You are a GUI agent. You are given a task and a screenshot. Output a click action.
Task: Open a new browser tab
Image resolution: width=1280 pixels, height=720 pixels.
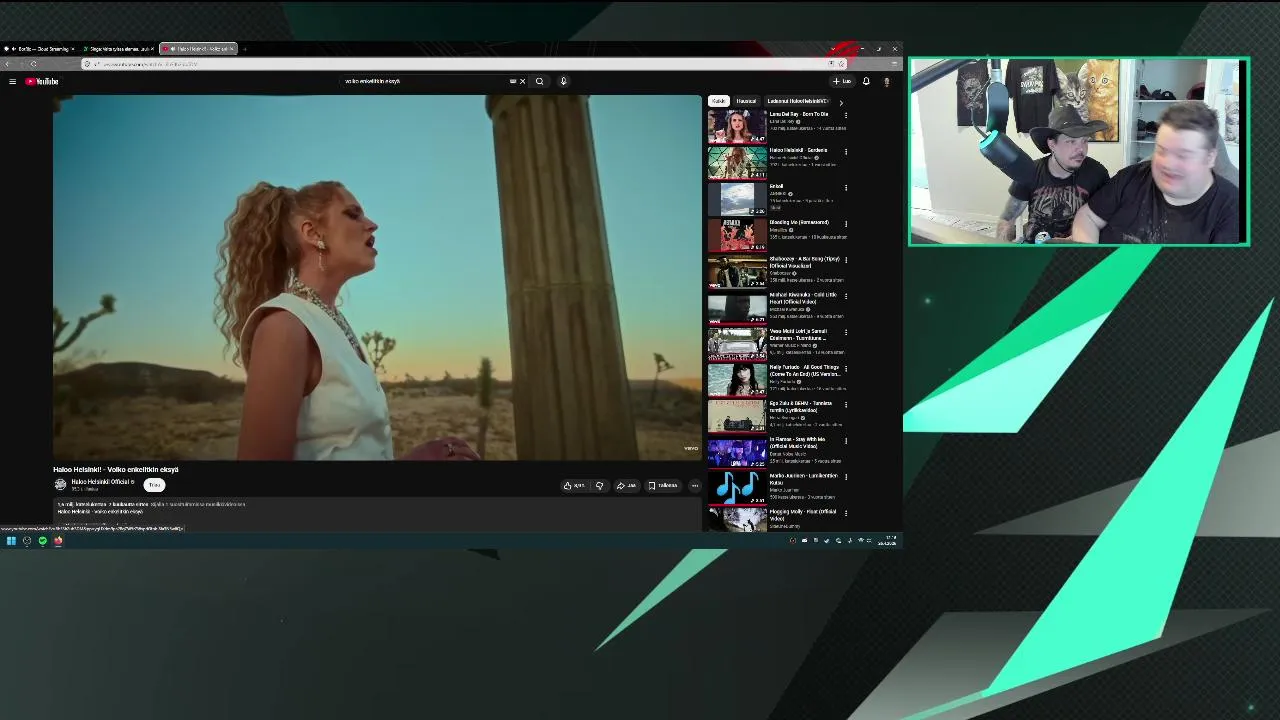point(244,48)
